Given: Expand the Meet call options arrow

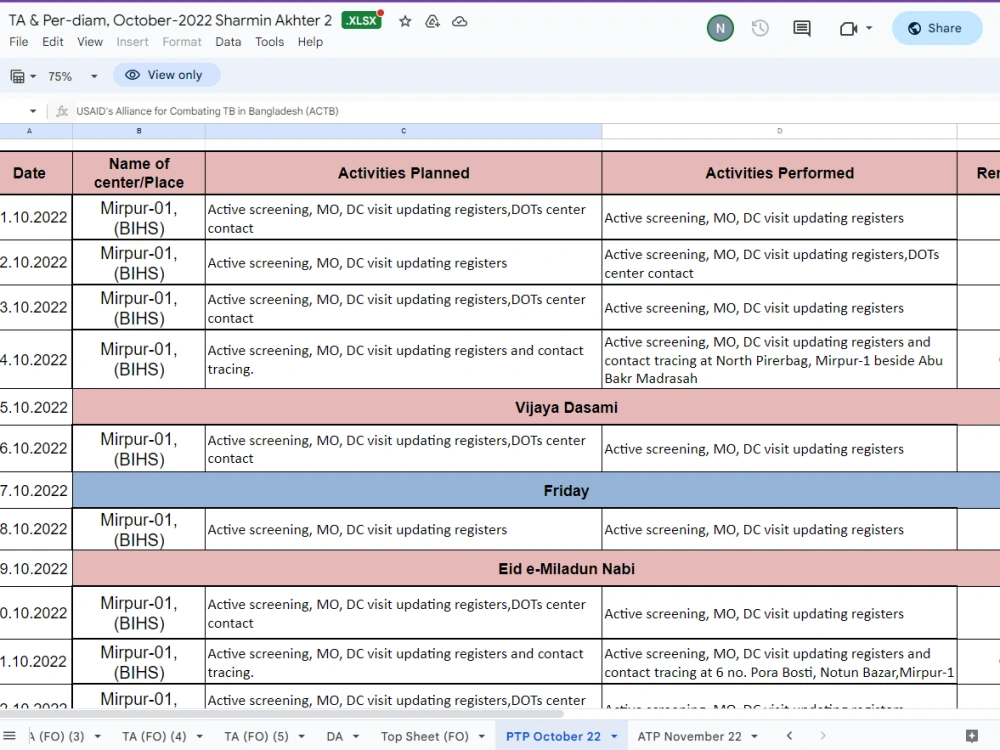Looking at the screenshot, I should pos(869,28).
